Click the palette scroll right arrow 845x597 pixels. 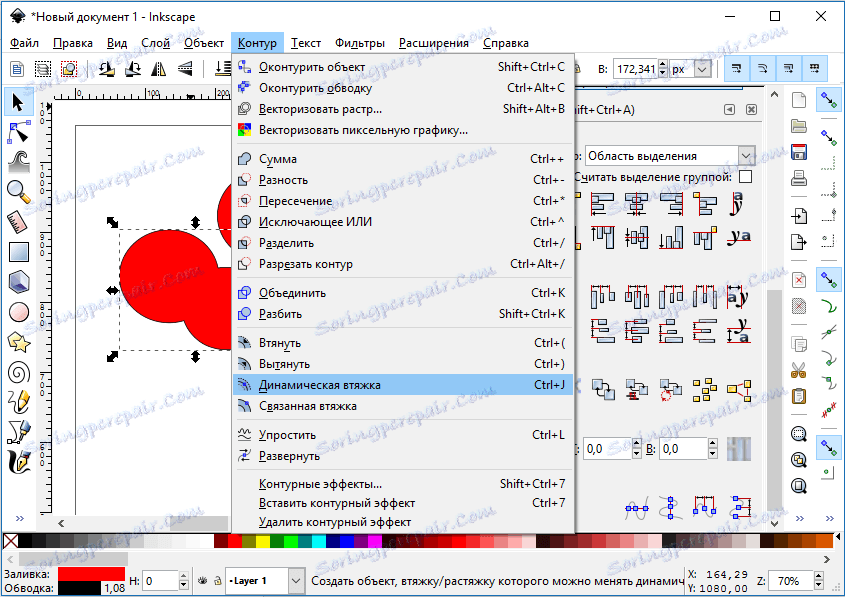pyautogui.click(x=827, y=559)
